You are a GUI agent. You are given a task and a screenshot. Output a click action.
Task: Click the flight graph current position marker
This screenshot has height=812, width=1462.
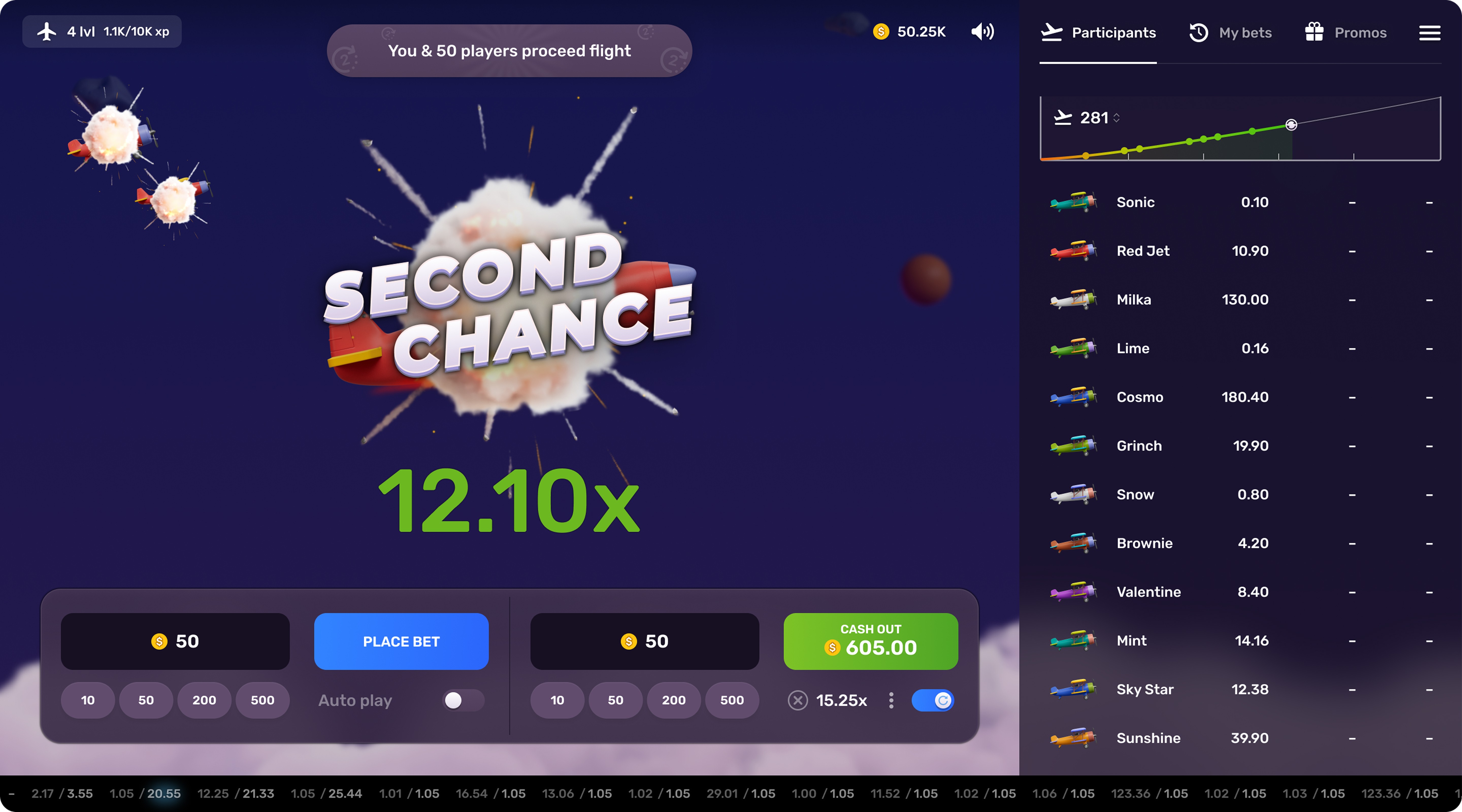1291,125
